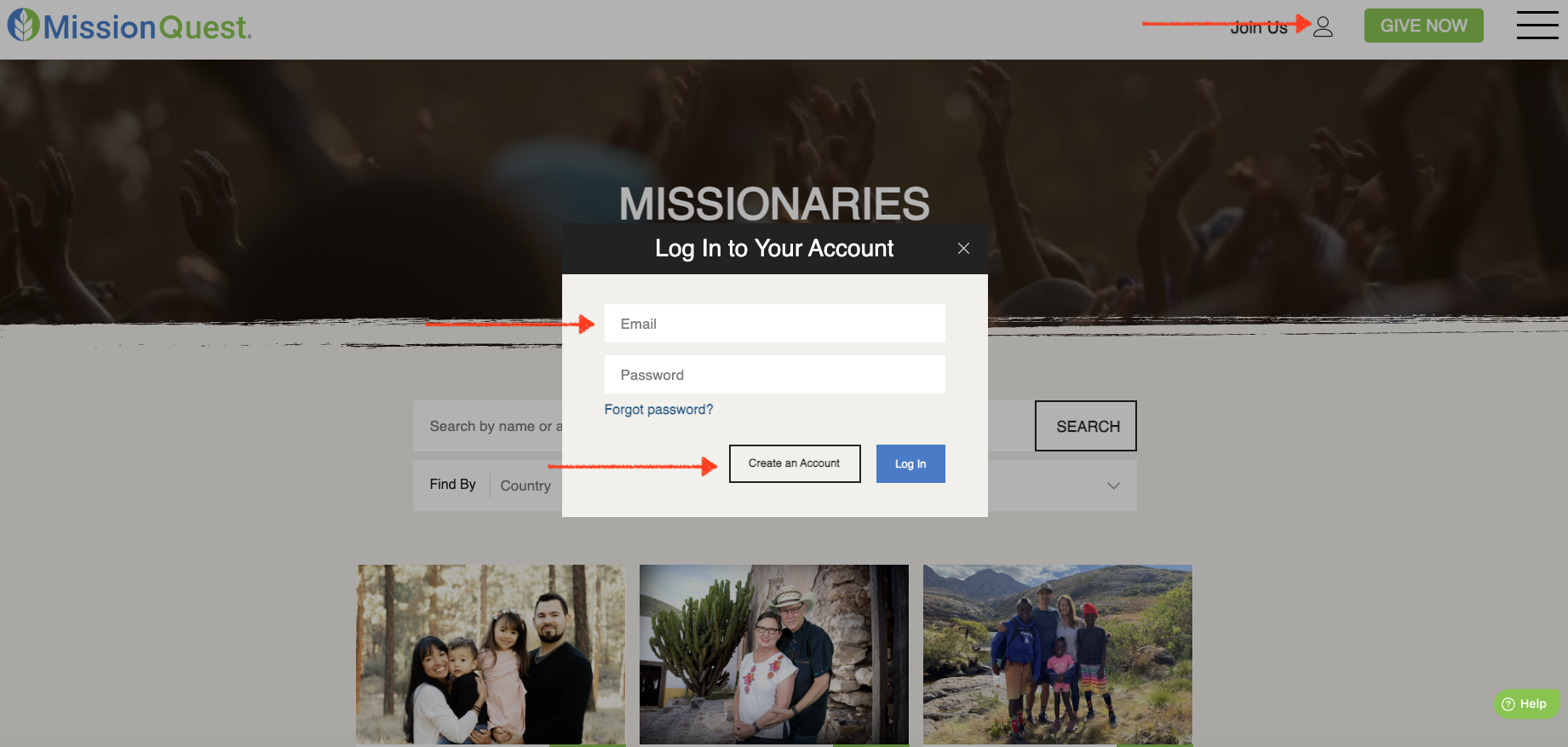Click the Join Us link
This screenshot has width=1568, height=747.
[1259, 28]
